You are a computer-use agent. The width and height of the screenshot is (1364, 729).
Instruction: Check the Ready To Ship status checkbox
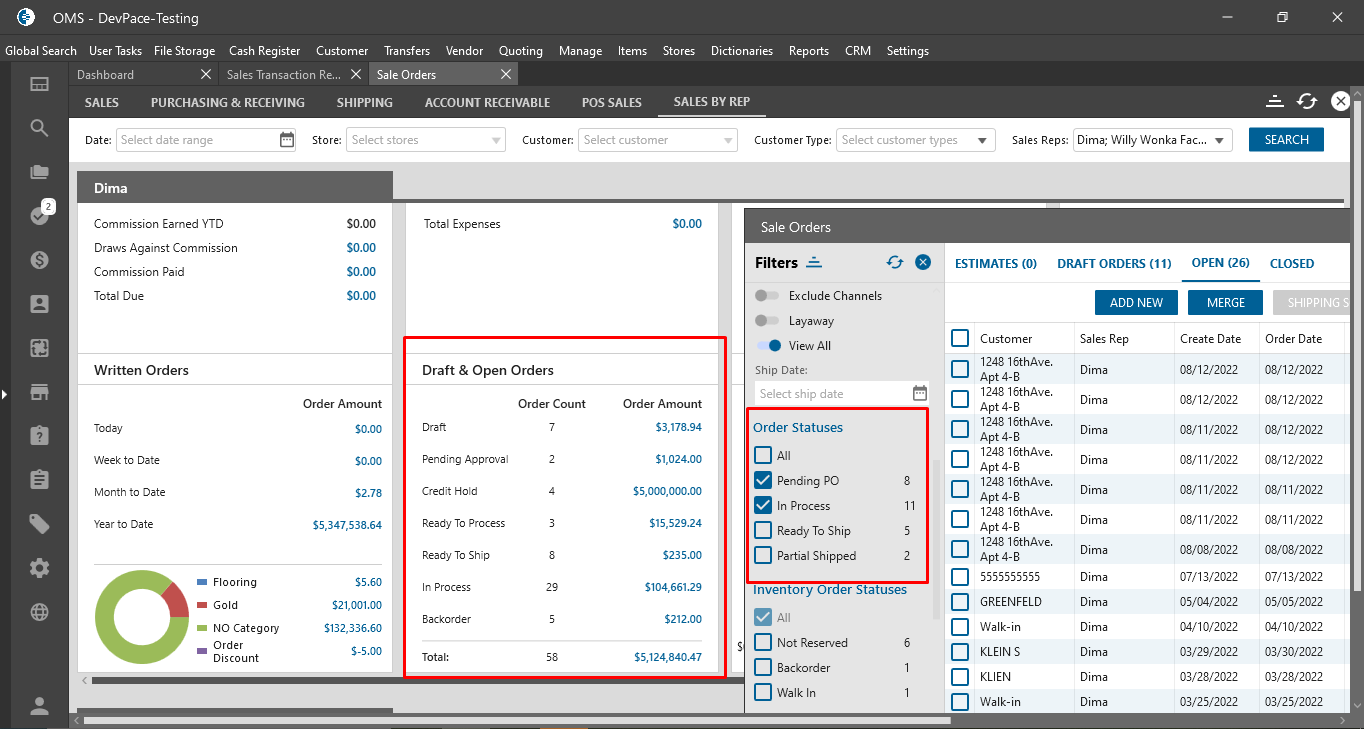tap(763, 531)
